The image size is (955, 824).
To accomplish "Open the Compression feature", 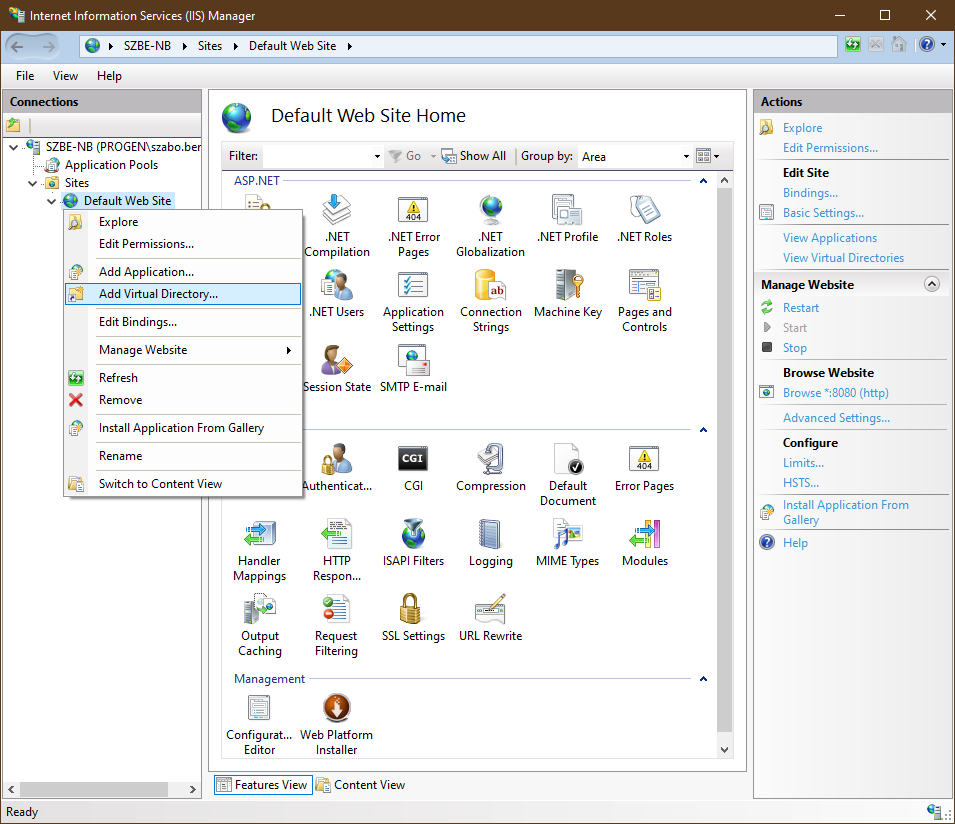I will pyautogui.click(x=490, y=468).
